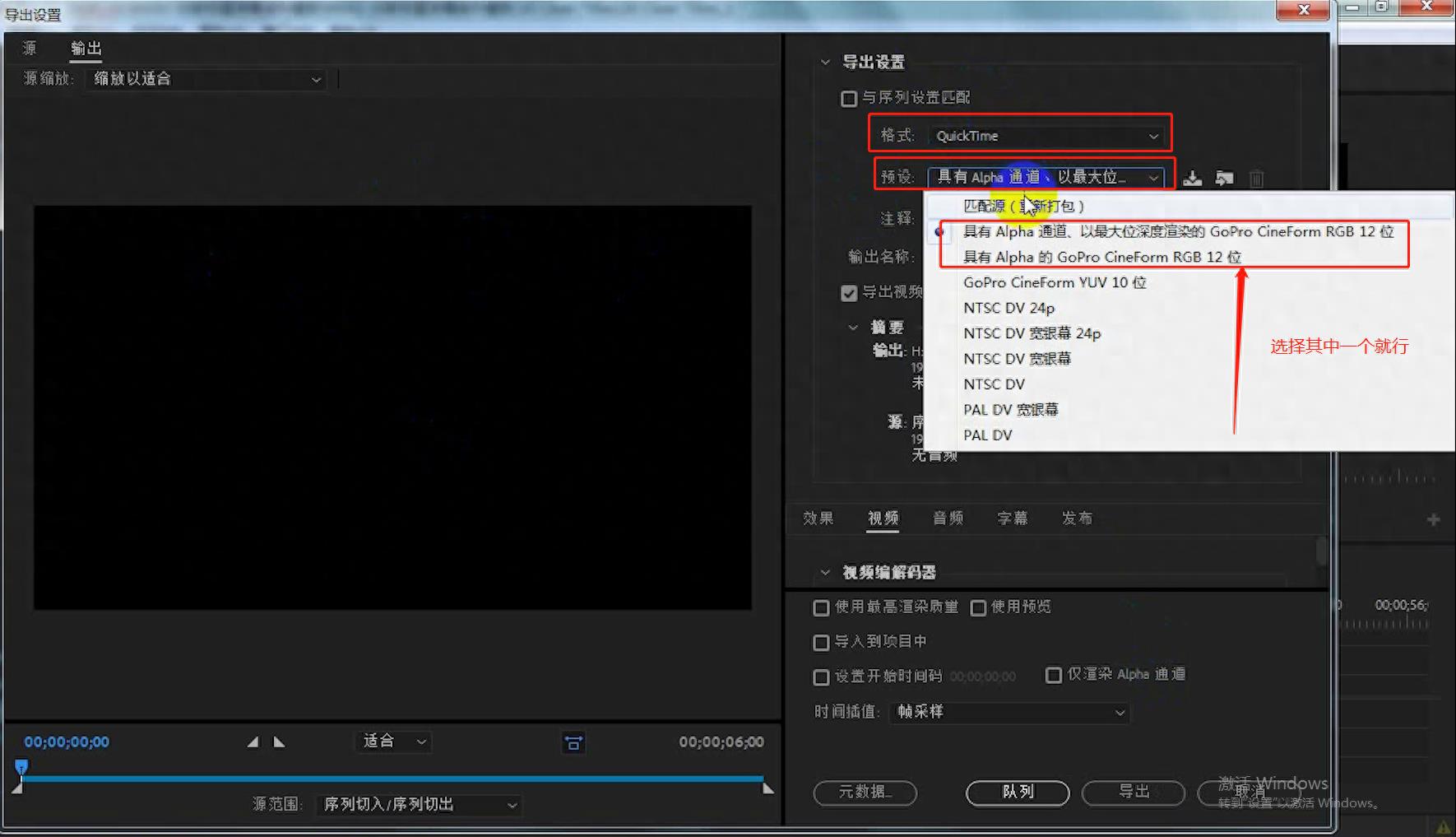Enable use maximum render quality
1456x837 pixels.
click(821, 607)
